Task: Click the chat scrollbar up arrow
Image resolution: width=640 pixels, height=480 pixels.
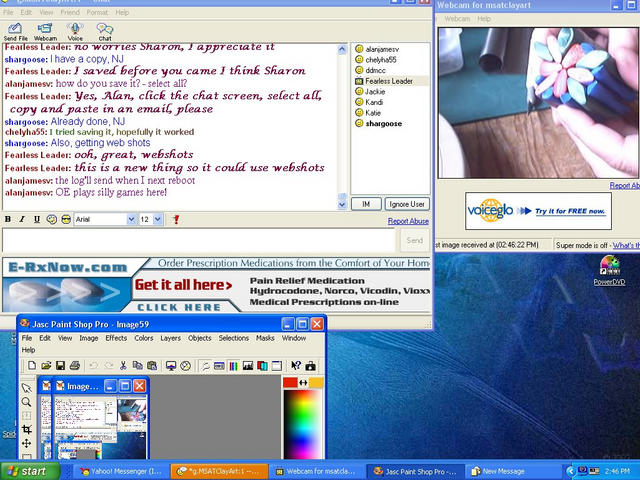Action: pyautogui.click(x=342, y=49)
